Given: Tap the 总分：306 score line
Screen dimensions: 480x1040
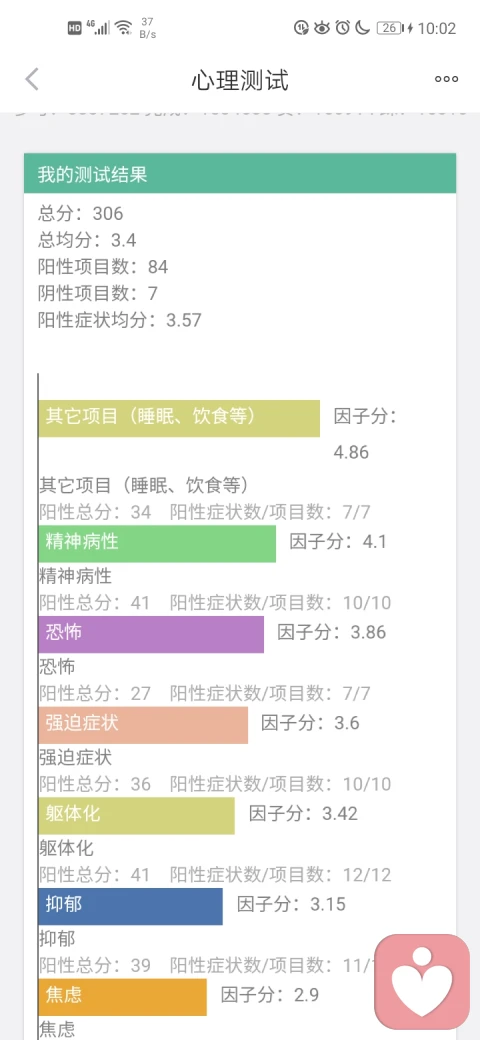Looking at the screenshot, I should coord(81,213).
